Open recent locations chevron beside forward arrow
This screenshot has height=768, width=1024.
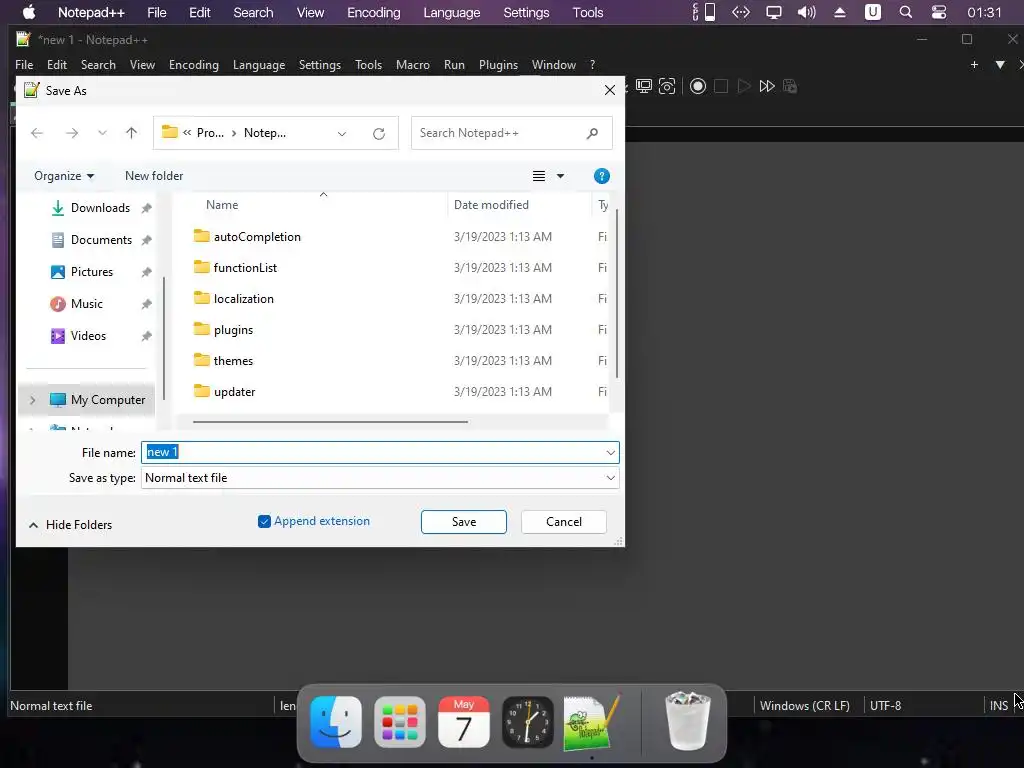point(103,133)
